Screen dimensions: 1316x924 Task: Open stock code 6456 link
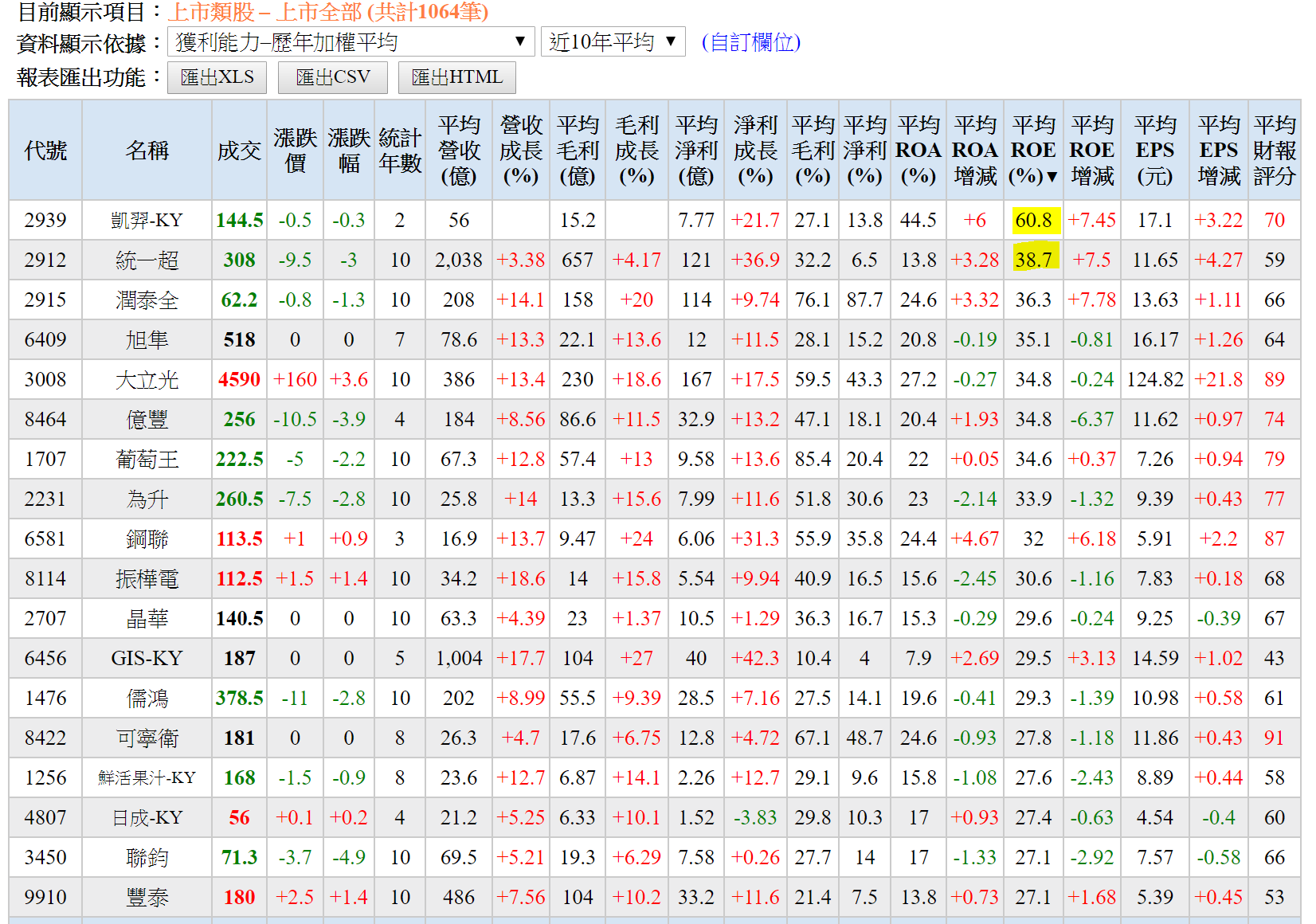point(45,658)
